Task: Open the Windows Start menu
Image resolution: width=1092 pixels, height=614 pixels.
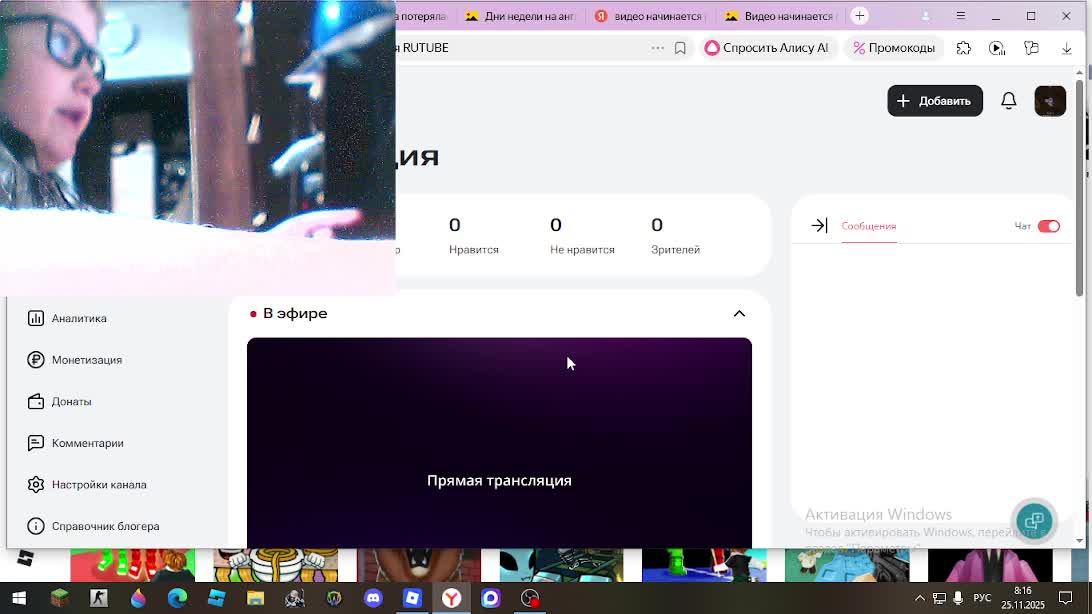Action: point(19,598)
